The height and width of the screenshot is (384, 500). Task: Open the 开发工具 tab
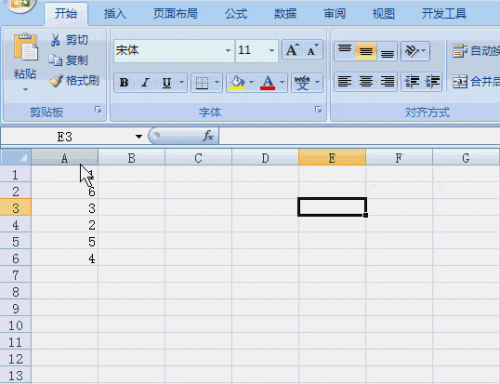point(444,14)
